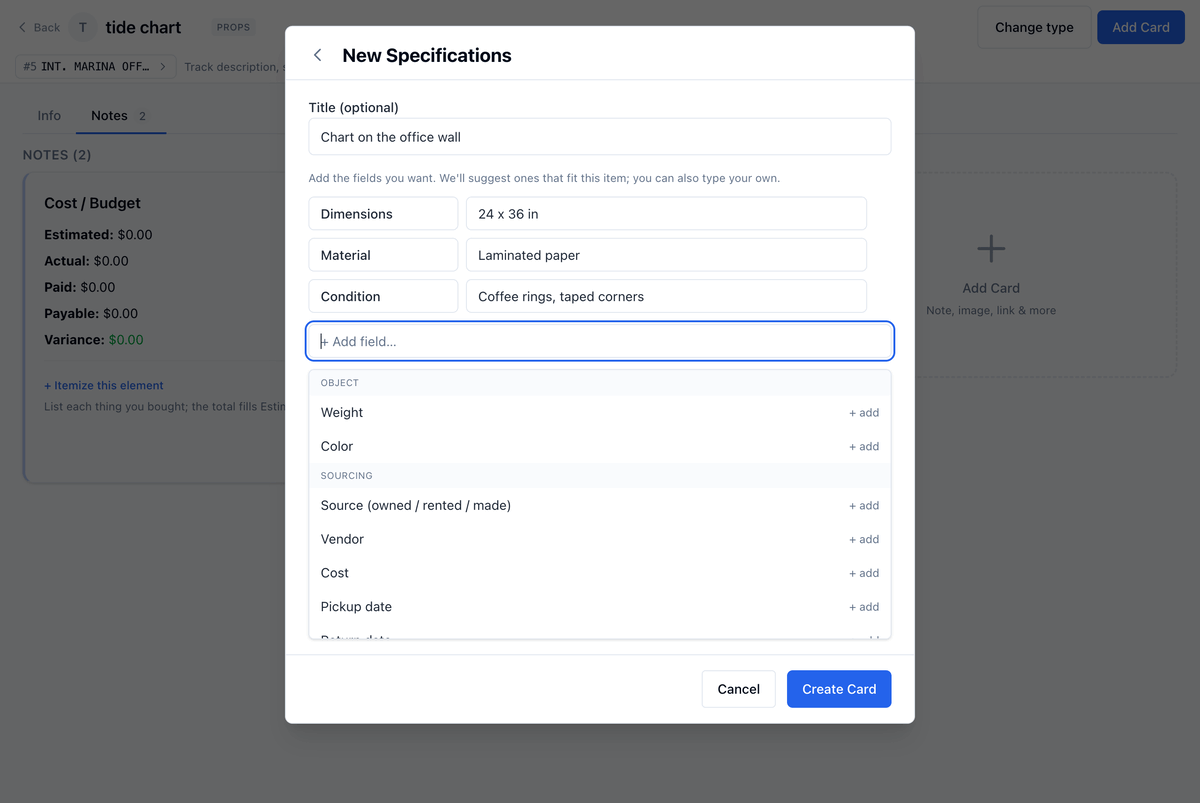Click the Change type button
1200x803 pixels.
[x=1034, y=27]
